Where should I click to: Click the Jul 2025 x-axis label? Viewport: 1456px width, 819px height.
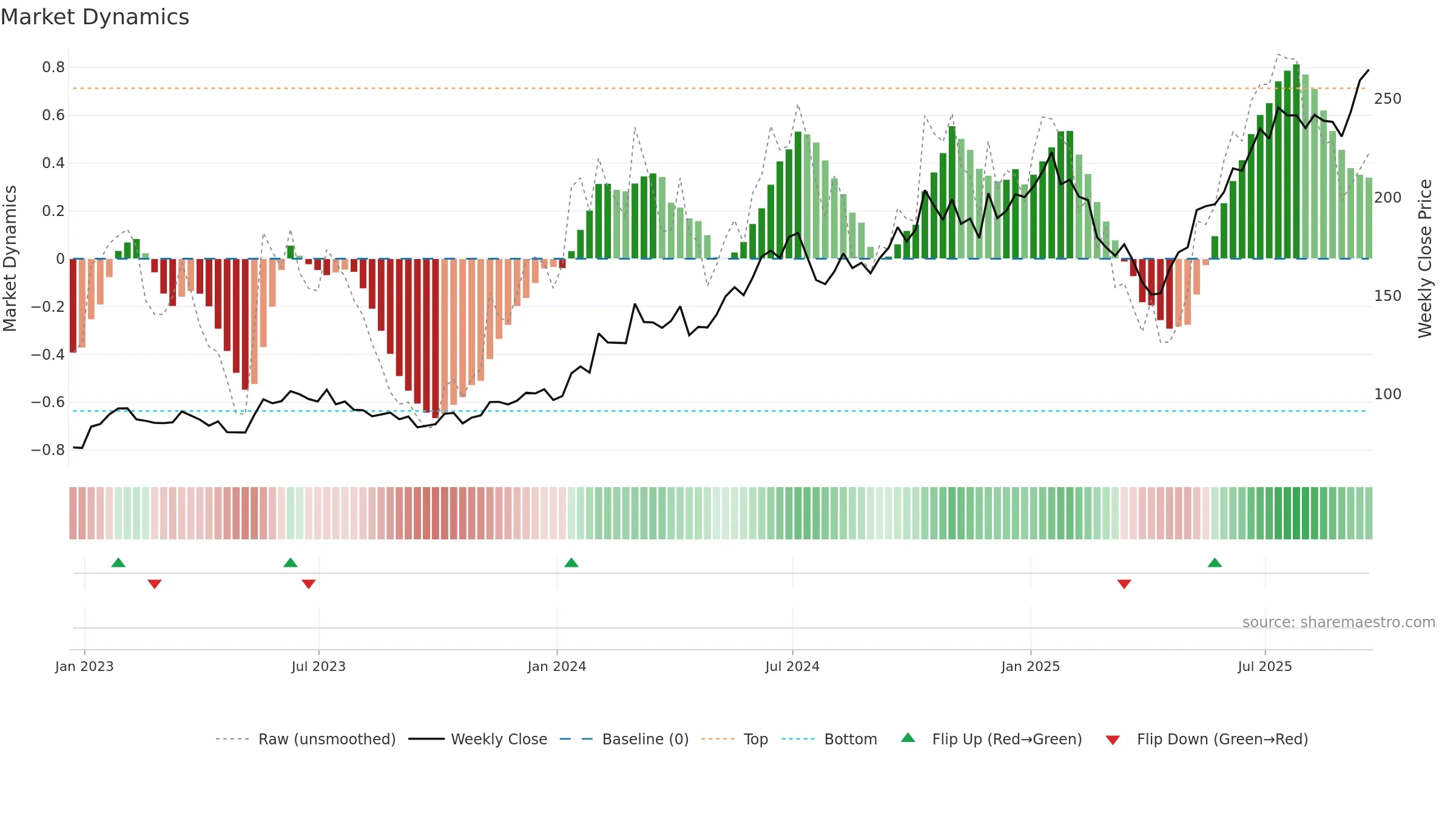(x=1265, y=666)
